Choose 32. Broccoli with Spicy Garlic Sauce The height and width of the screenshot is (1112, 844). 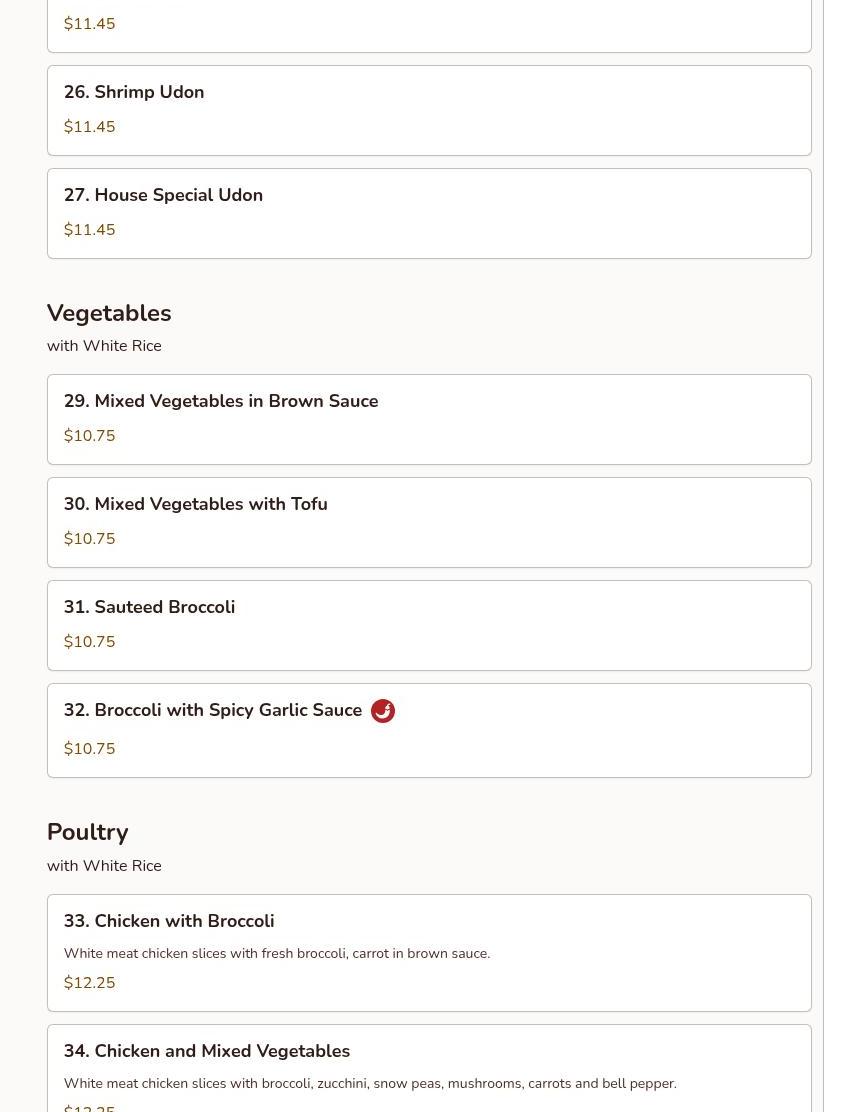click(x=429, y=730)
